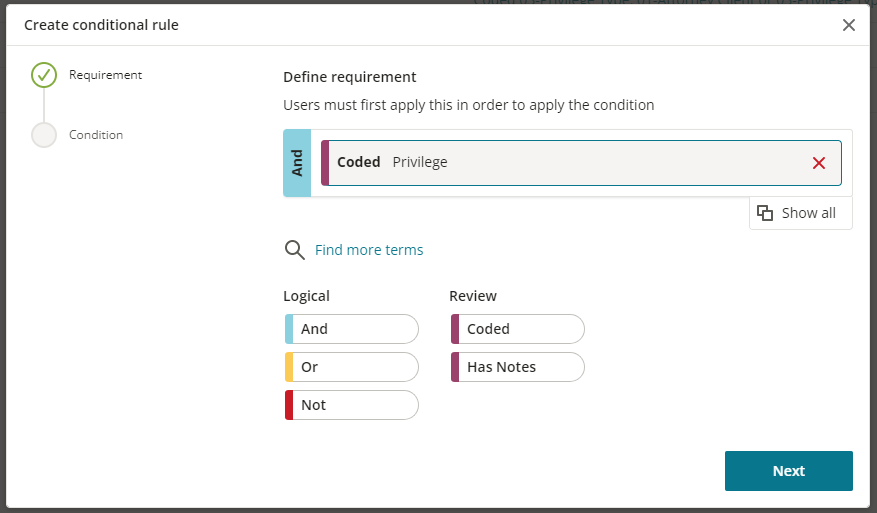Click the magnifying glass search icon

(294, 250)
